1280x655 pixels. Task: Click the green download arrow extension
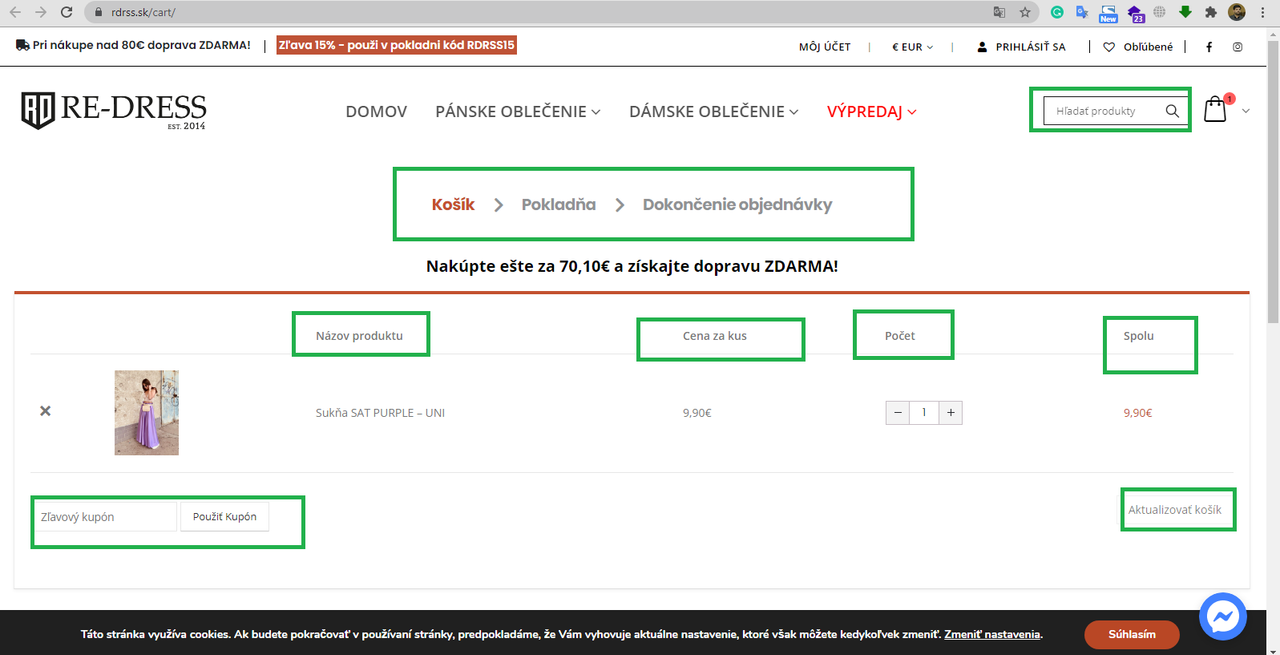(1185, 13)
